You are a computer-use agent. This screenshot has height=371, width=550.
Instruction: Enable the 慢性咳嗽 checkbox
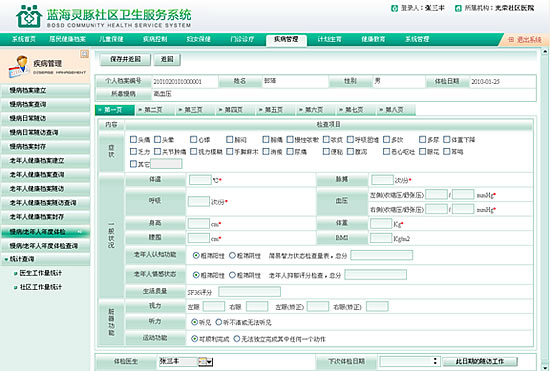[x=290, y=140]
